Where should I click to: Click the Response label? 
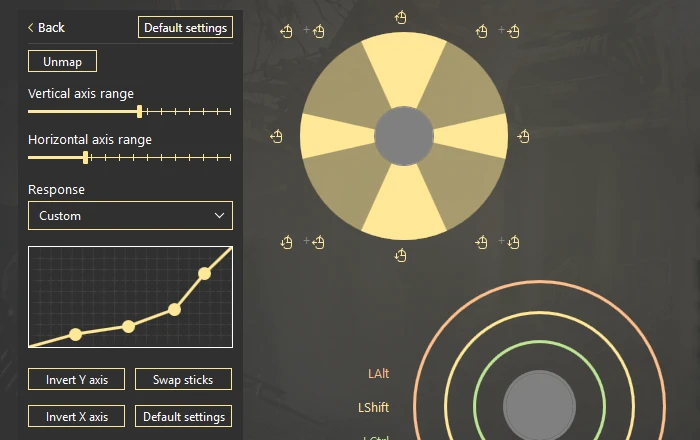(x=56, y=190)
